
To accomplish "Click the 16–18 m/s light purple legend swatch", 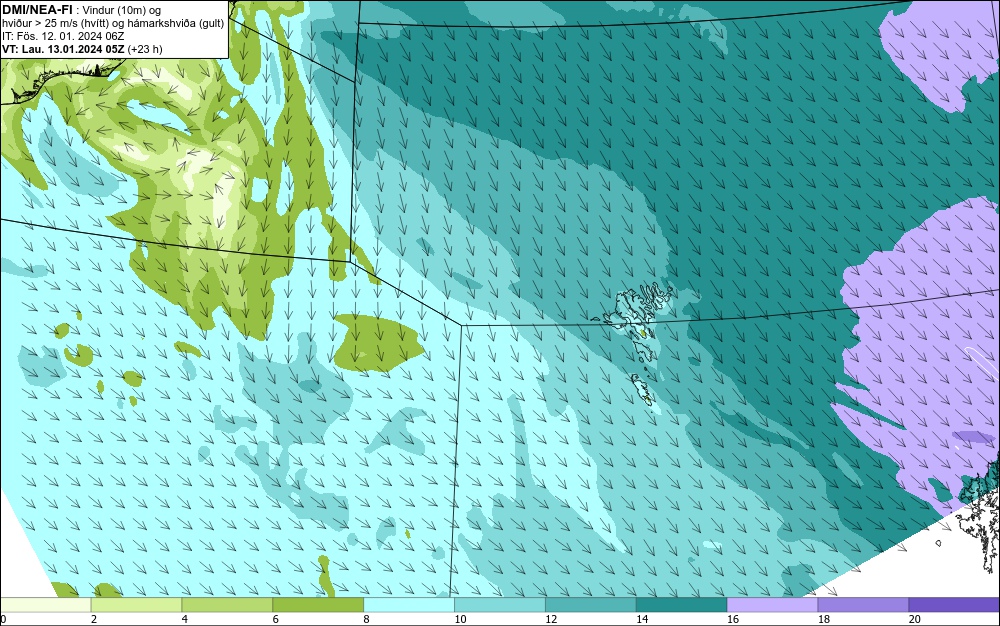I will pyautogui.click(x=772, y=604).
